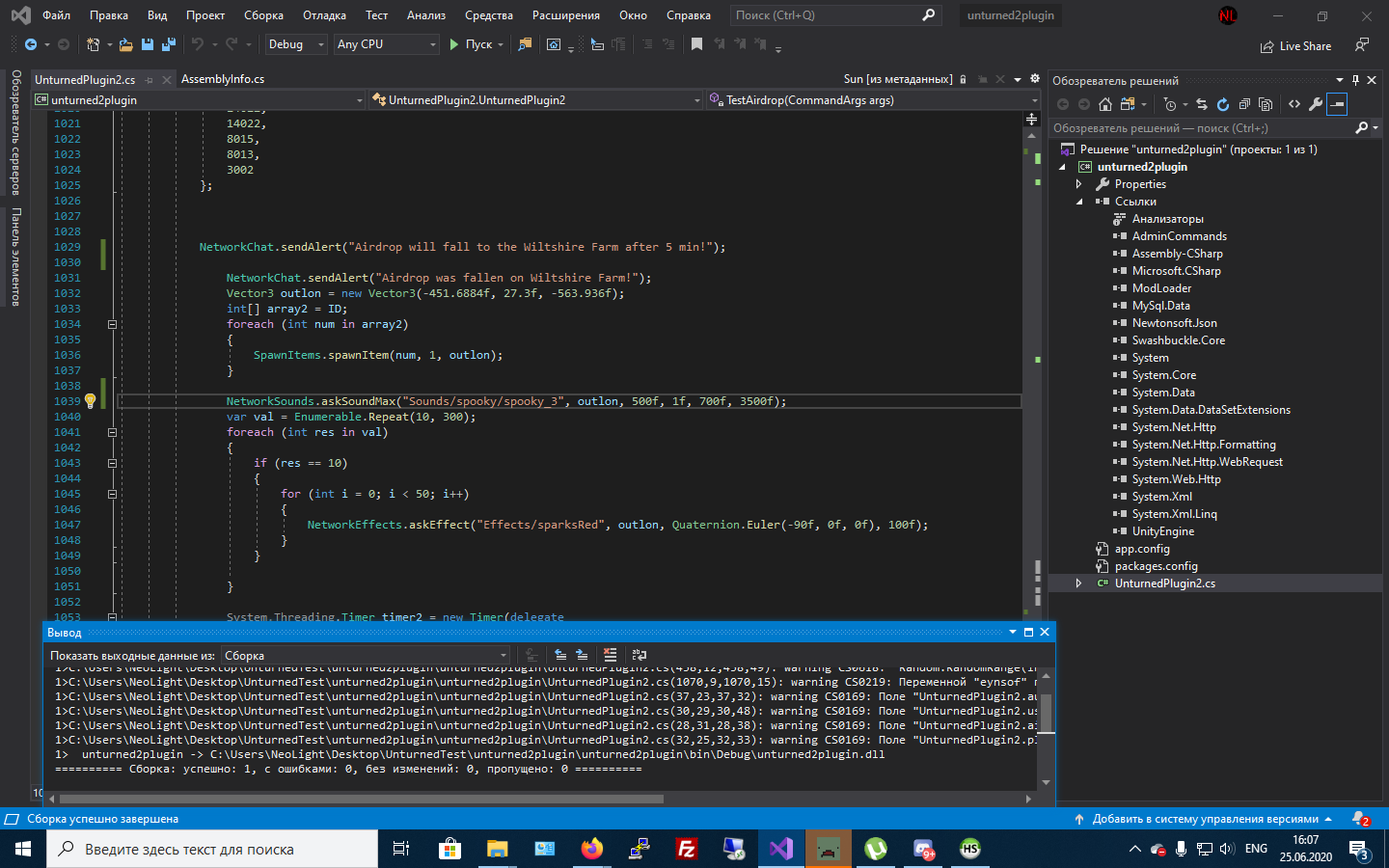The image size is (1389, 868).
Task: Collapse the unturned2plugin project node
Action: coord(1063,167)
